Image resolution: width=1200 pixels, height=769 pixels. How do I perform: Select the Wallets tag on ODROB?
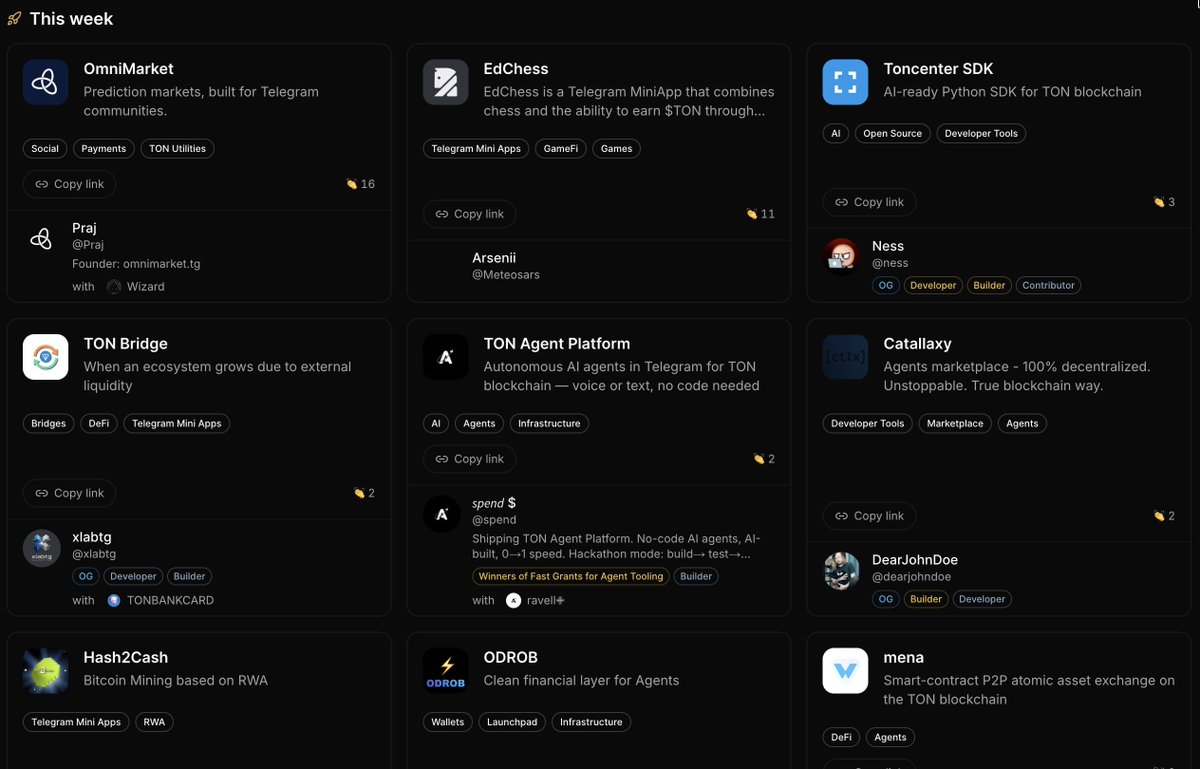pos(448,722)
